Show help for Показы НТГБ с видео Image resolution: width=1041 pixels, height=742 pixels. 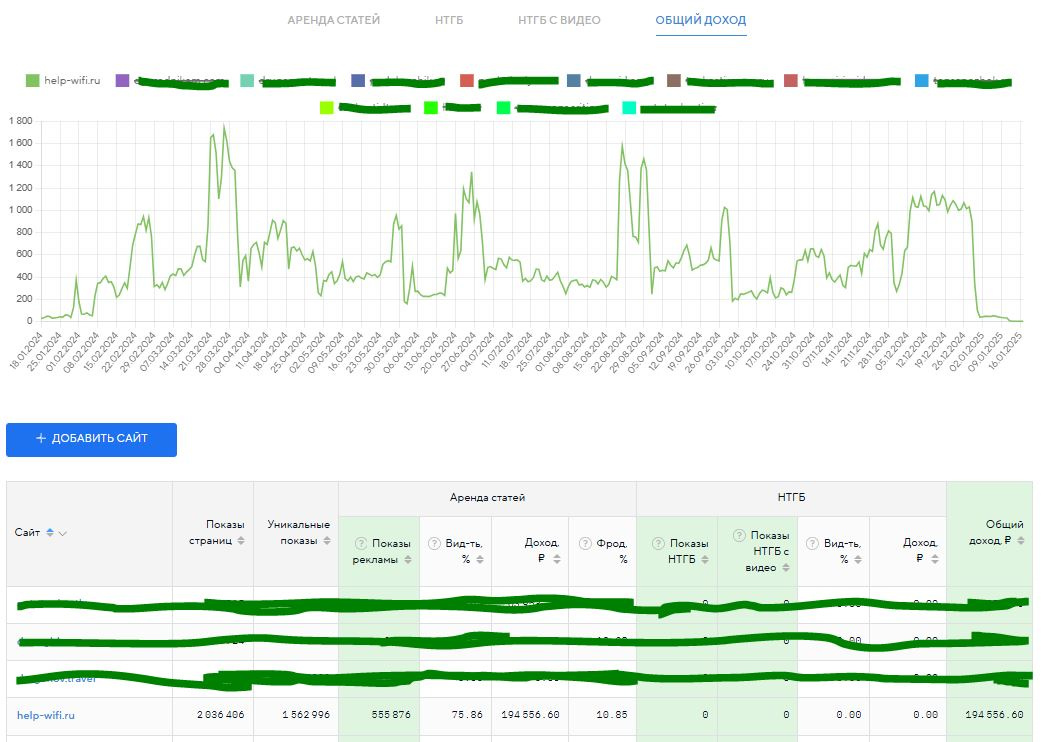click(739, 535)
